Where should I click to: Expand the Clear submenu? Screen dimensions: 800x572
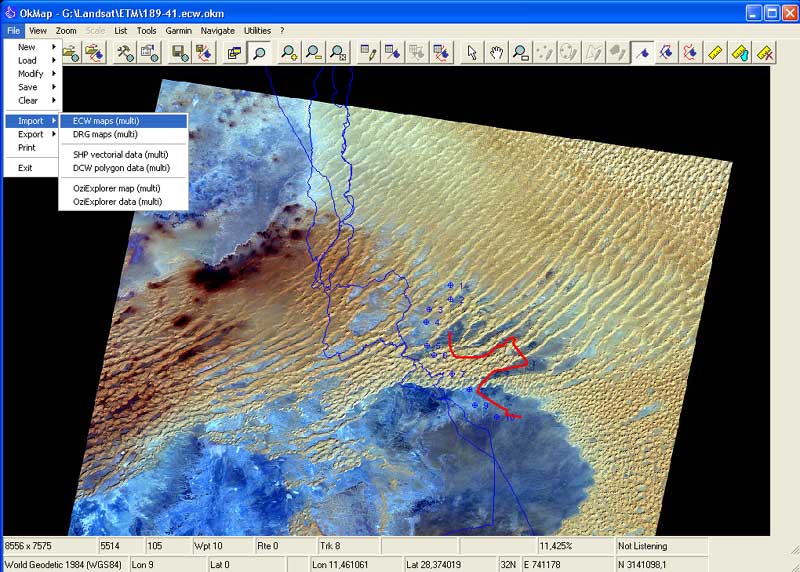point(33,101)
